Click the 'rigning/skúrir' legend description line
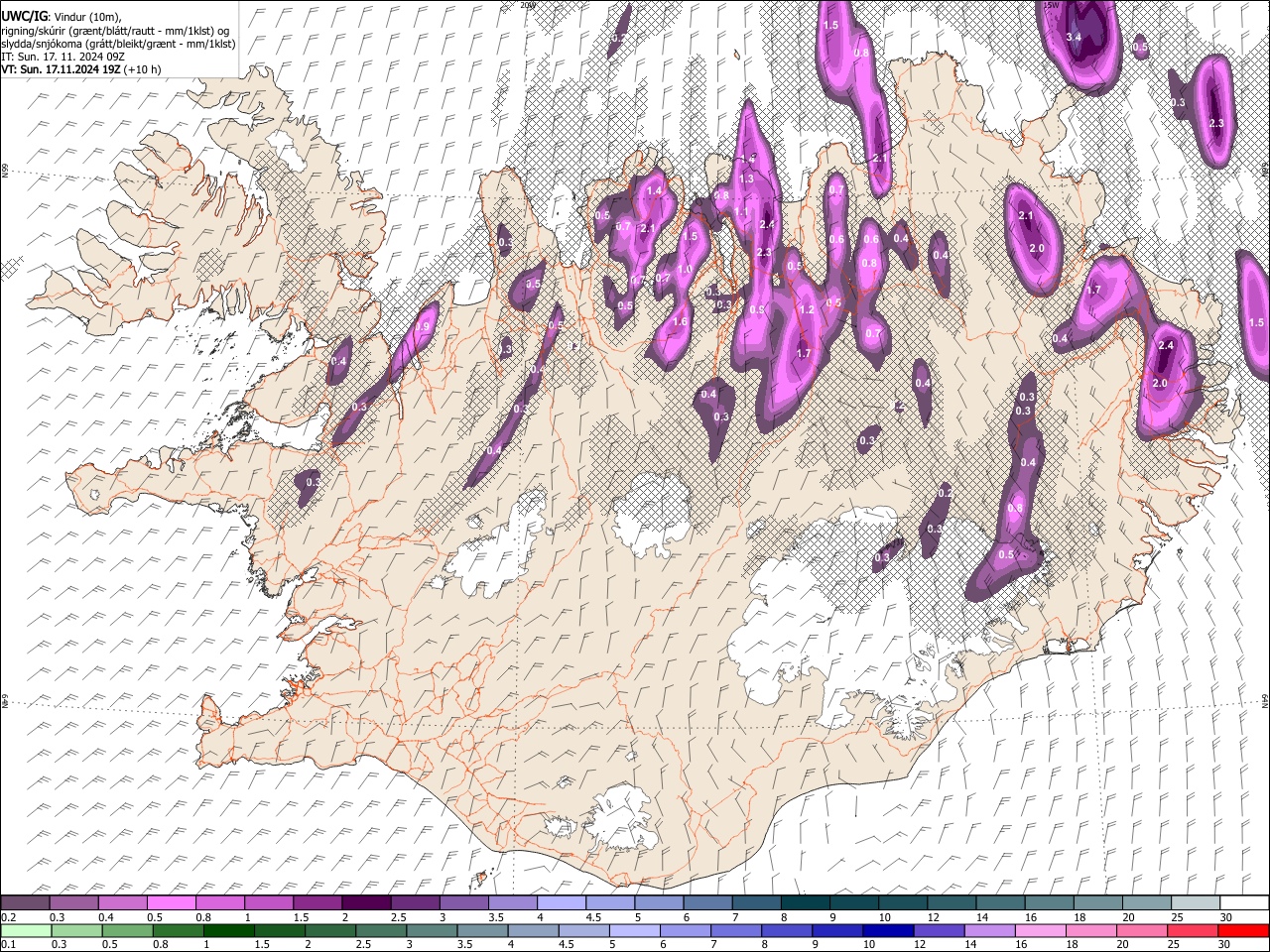This screenshot has width=1270, height=952. [x=117, y=31]
